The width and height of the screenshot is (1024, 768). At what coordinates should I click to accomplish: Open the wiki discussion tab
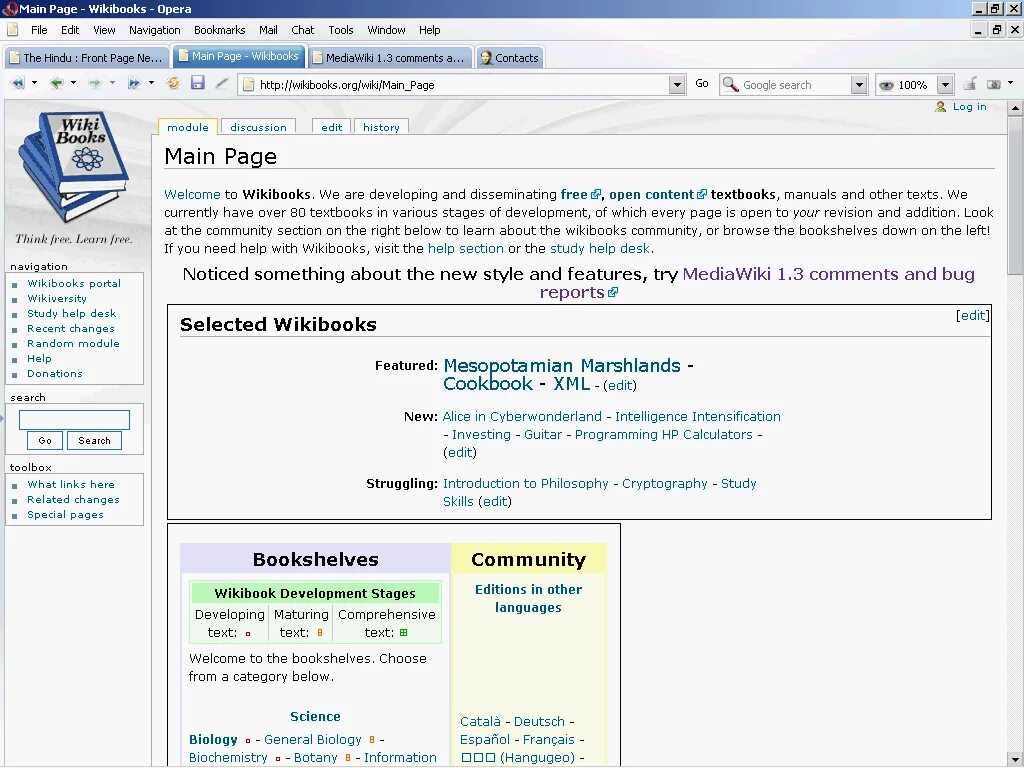(258, 127)
